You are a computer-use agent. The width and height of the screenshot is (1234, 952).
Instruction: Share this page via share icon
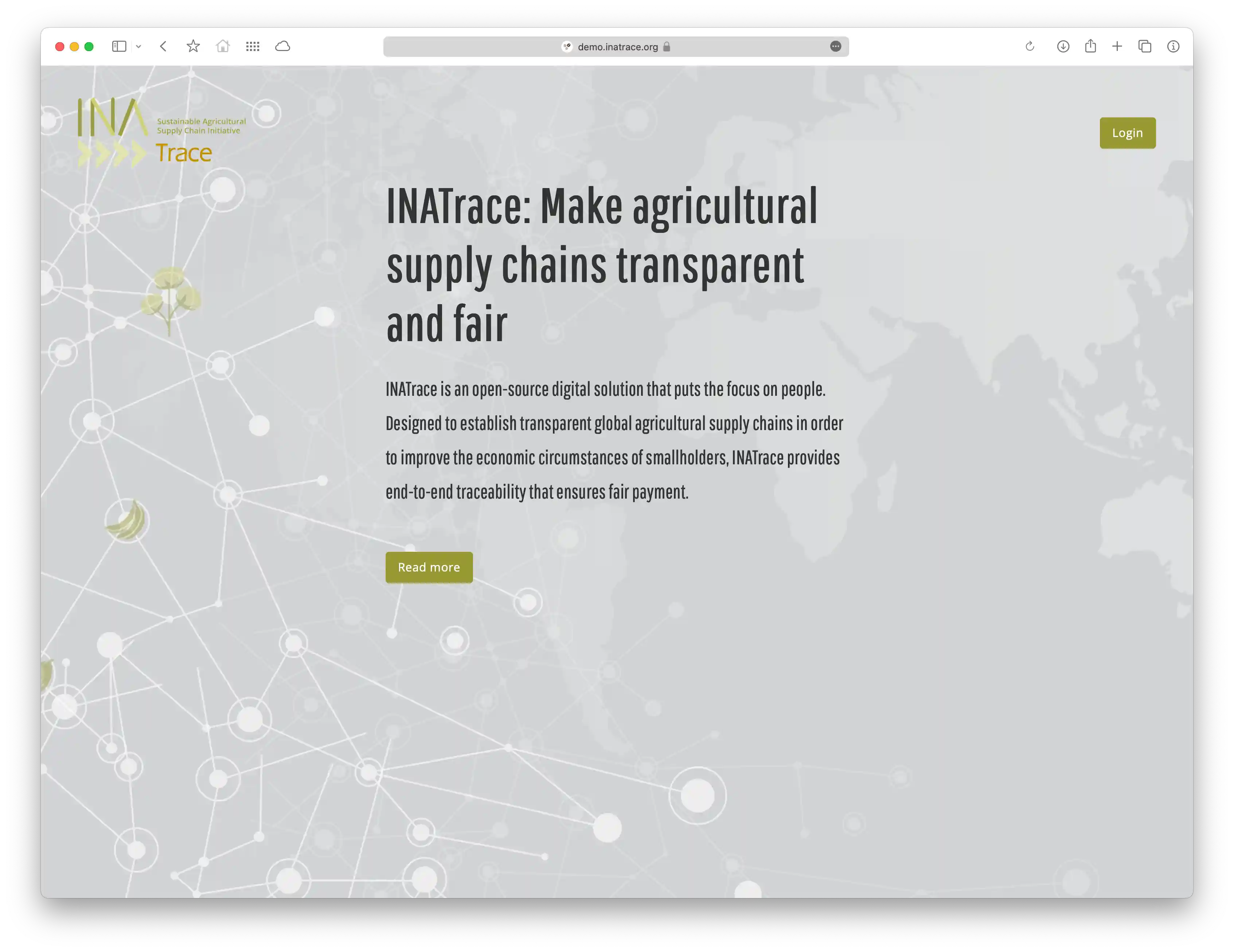pyautogui.click(x=1090, y=46)
